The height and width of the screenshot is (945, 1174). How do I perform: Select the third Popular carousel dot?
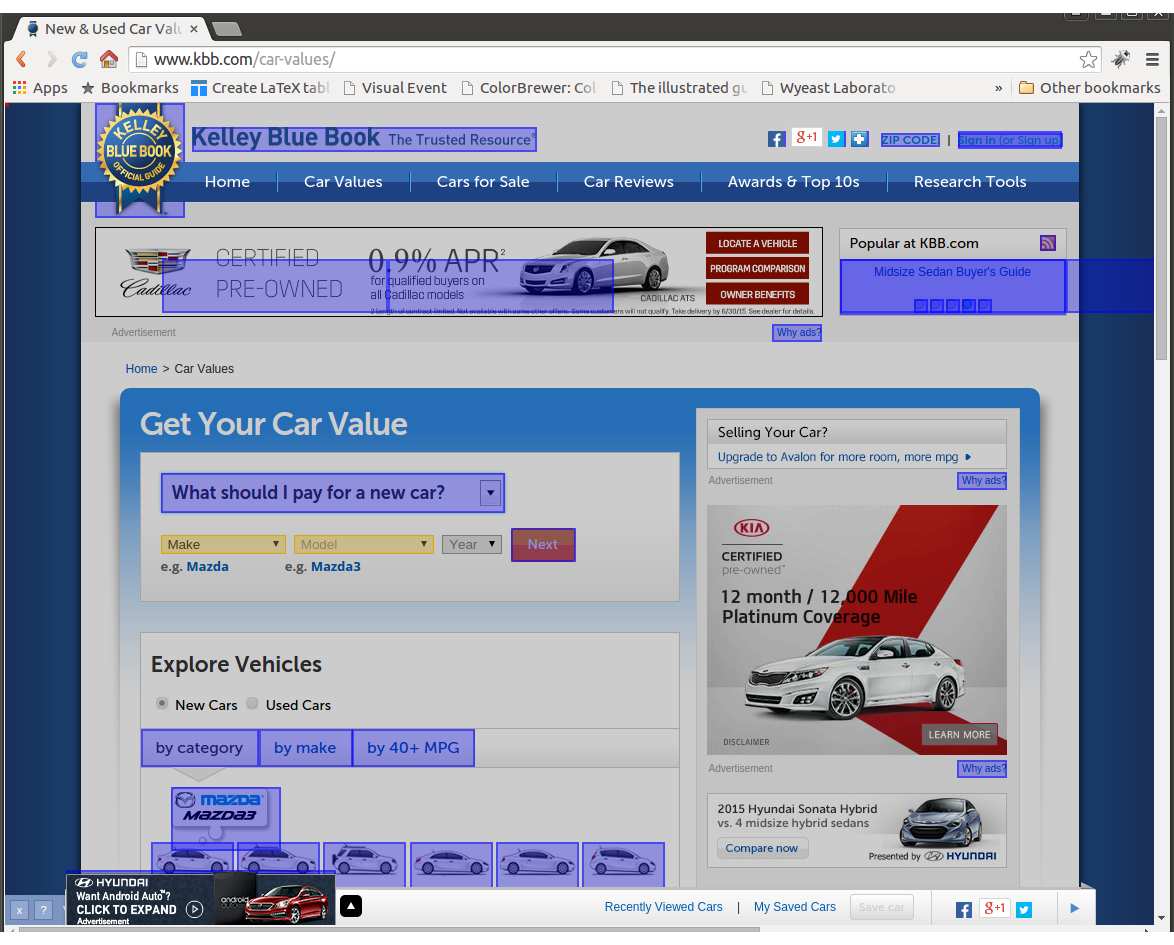pos(952,306)
